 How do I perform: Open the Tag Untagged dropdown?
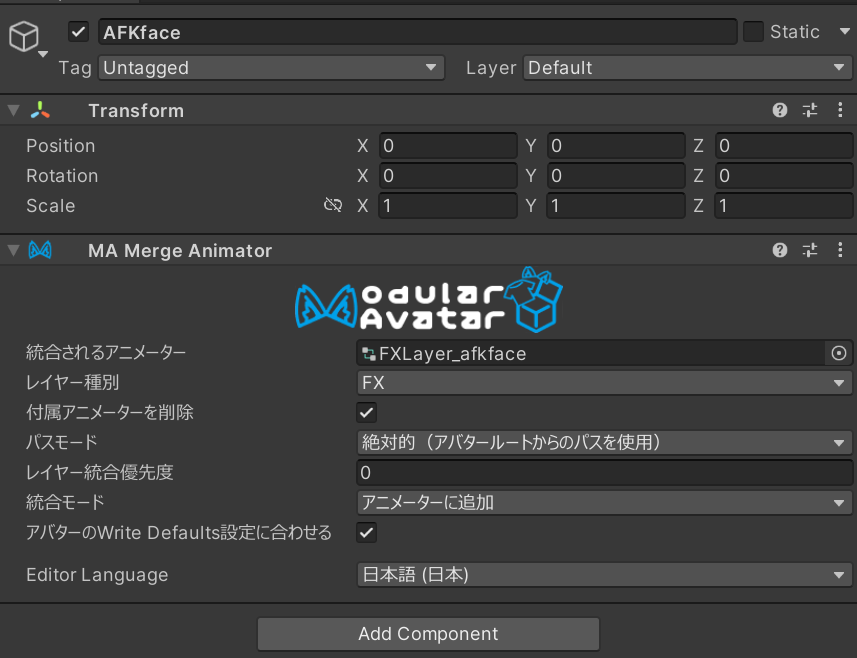click(271, 68)
